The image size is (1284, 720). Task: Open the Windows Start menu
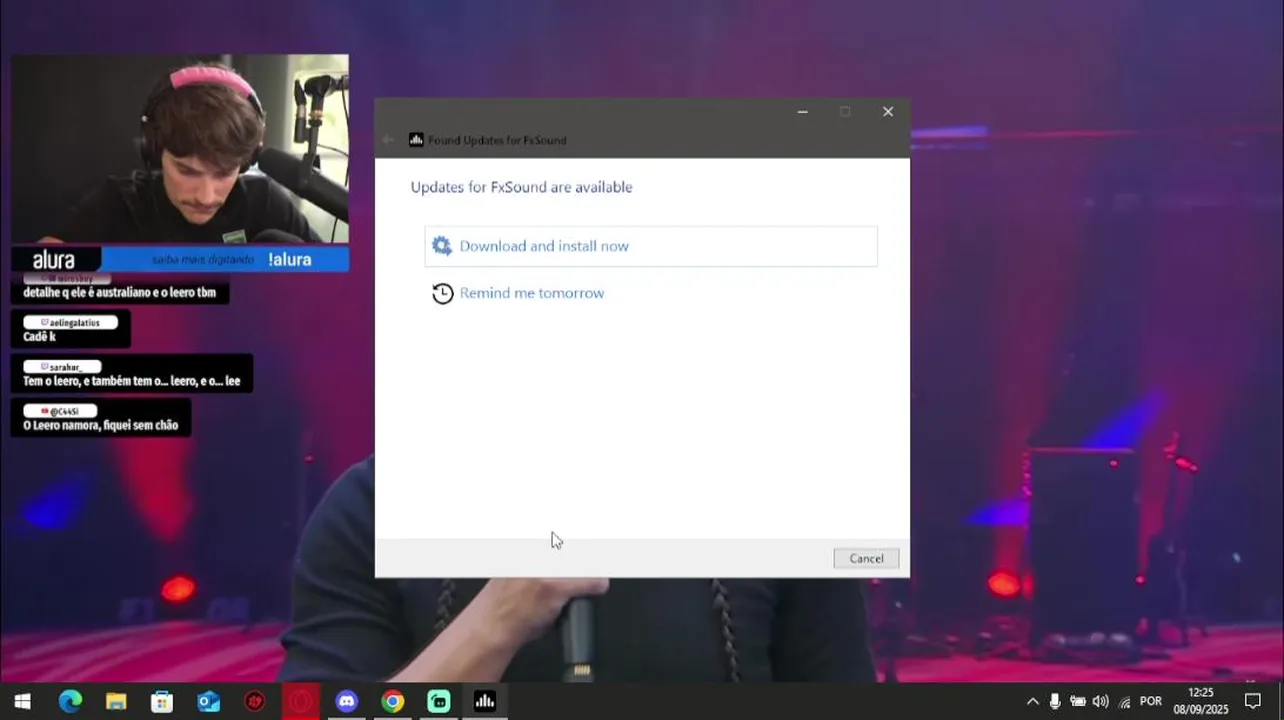[22, 701]
